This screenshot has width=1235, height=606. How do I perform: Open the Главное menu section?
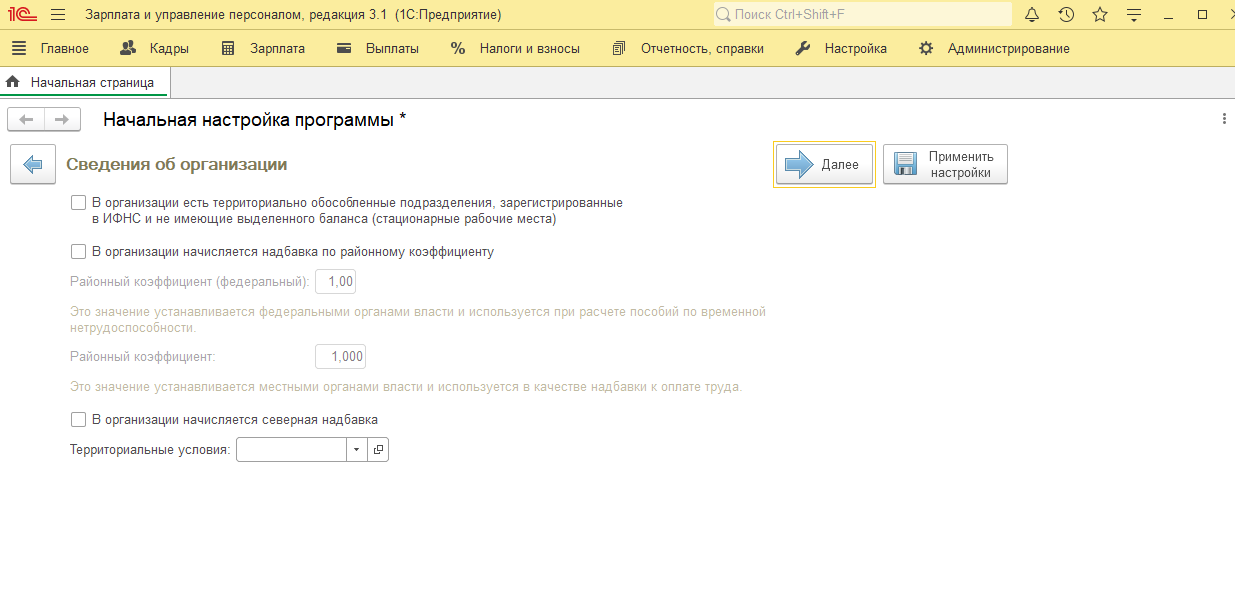coord(65,48)
